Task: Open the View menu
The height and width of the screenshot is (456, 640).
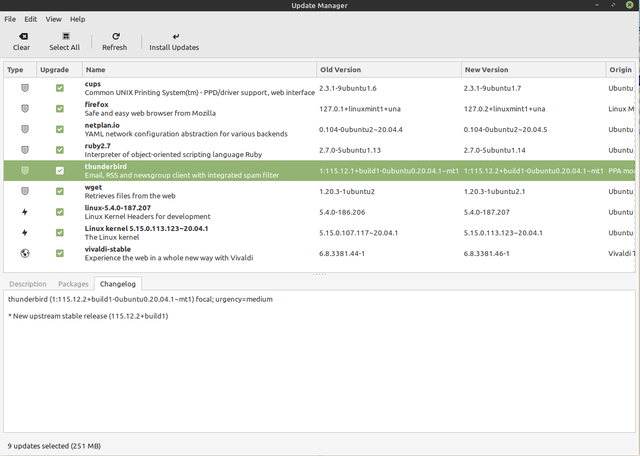Action: 53,19
